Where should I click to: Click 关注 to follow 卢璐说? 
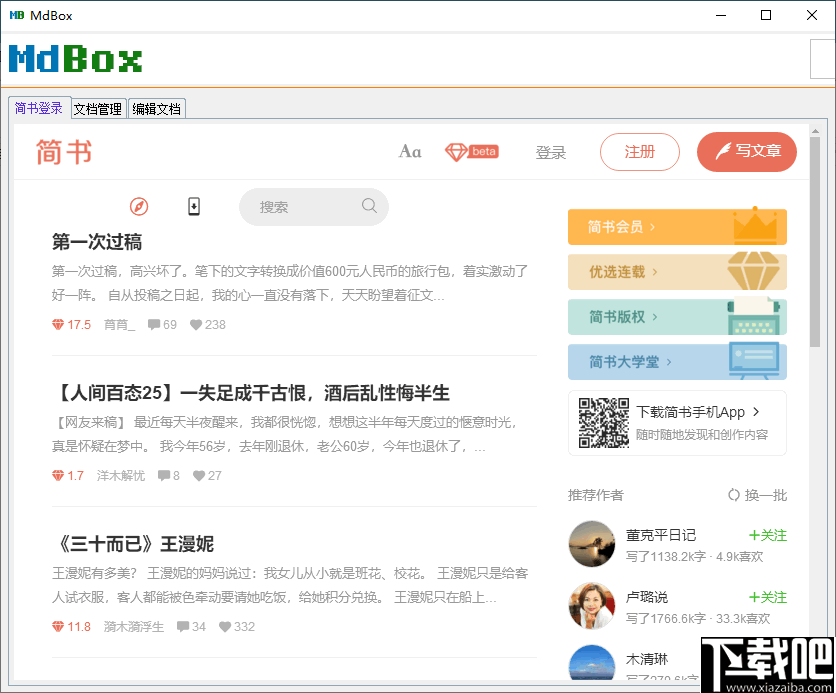pos(767,597)
